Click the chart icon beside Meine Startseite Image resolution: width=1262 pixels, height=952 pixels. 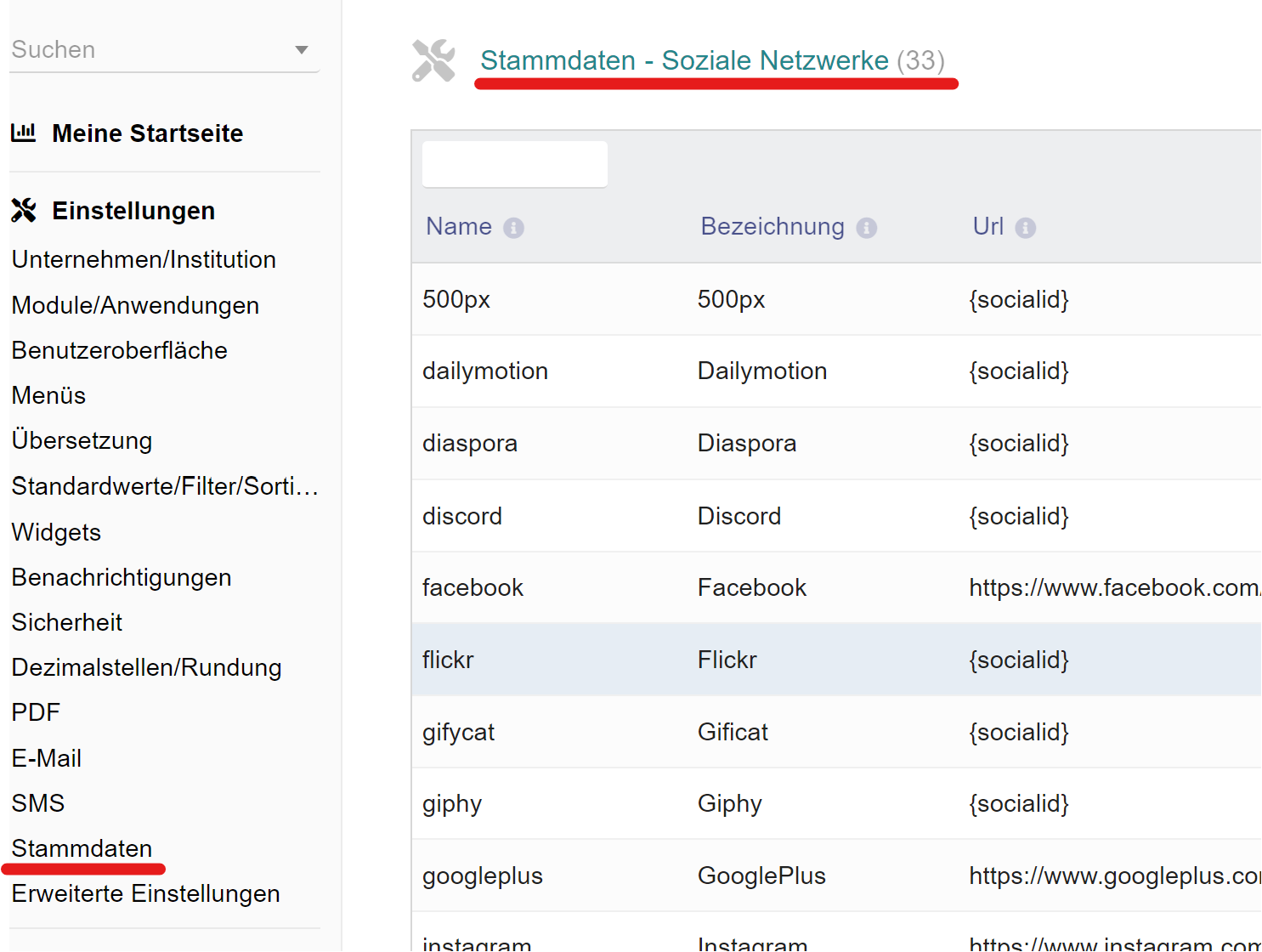[24, 133]
